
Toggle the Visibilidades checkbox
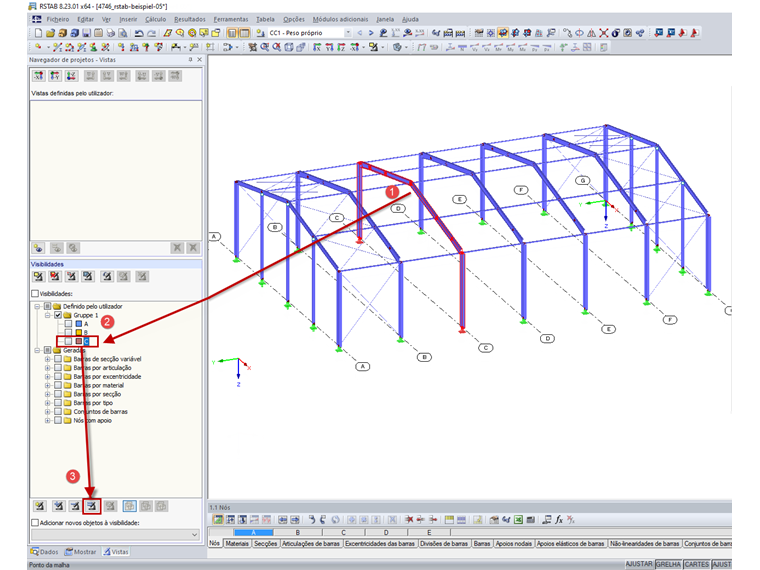35,294
